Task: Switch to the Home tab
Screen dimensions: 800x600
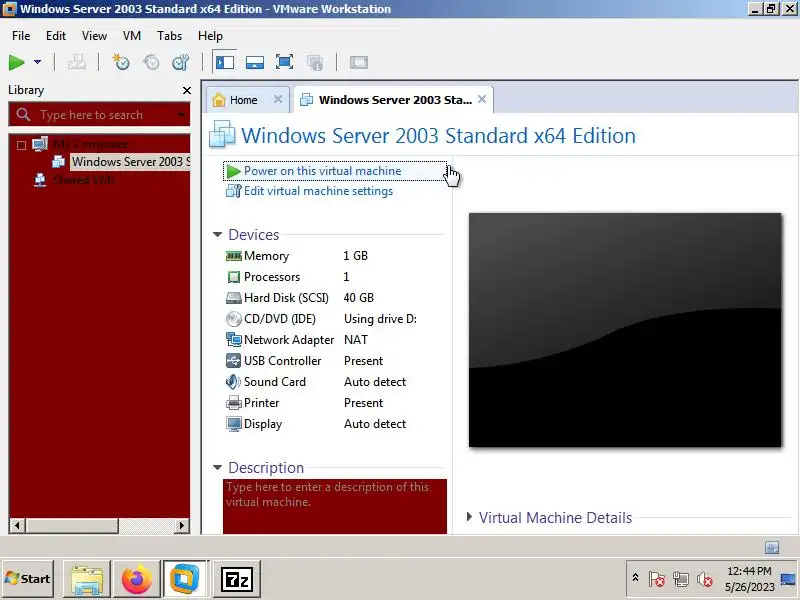Action: pos(243,100)
